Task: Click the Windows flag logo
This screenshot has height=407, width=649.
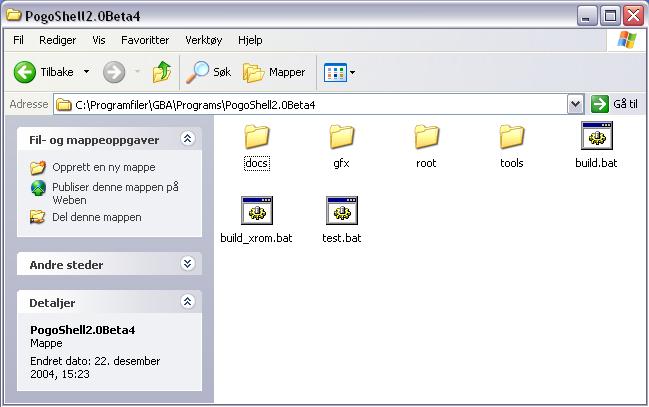Action: [627, 40]
